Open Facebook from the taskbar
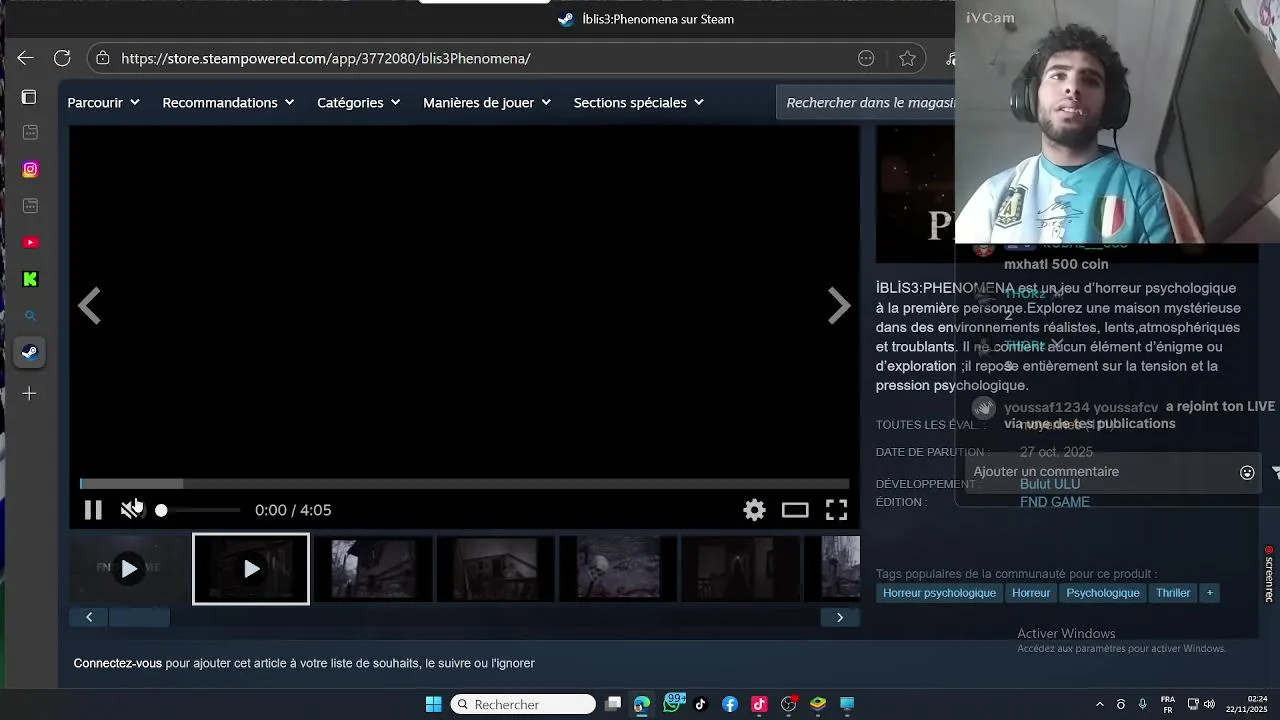 pos(730,704)
